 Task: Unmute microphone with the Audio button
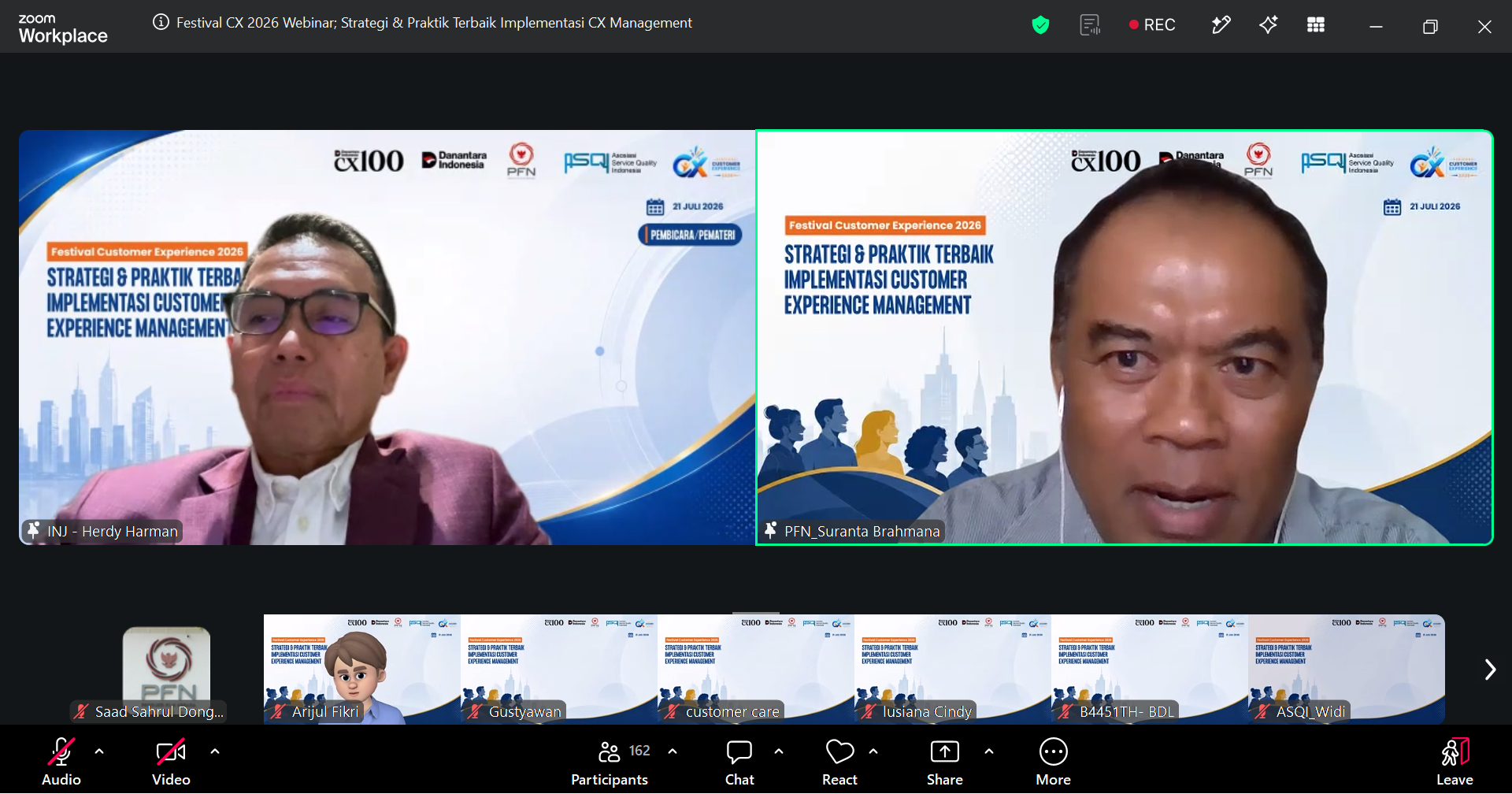(61, 761)
